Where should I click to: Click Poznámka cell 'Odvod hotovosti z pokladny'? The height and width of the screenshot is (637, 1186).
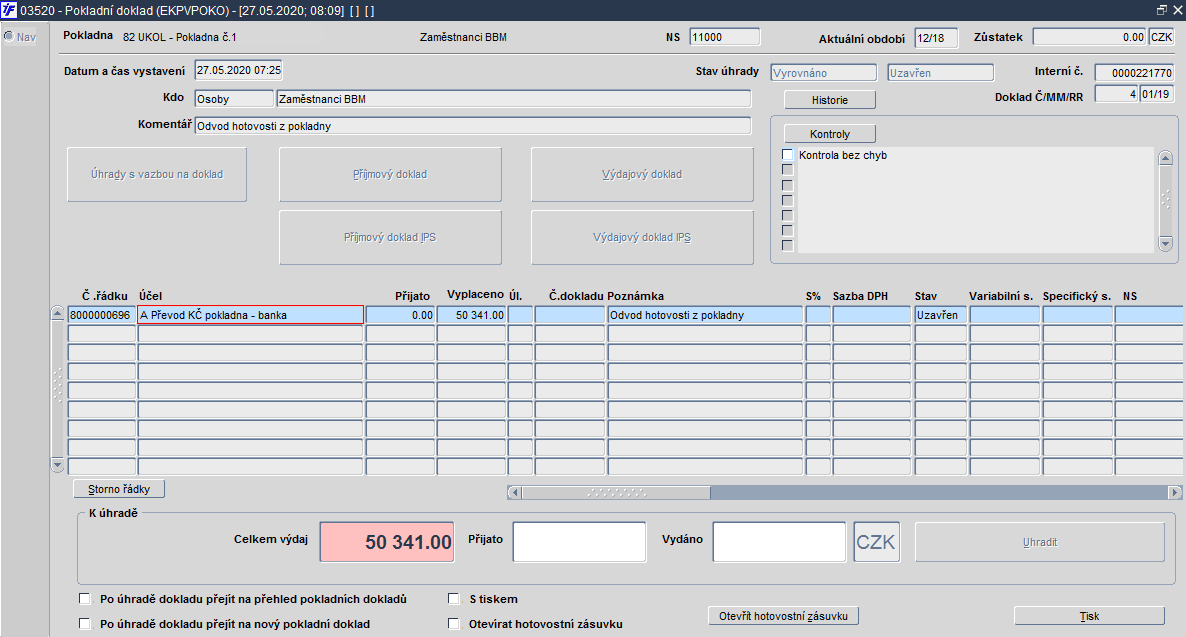[x=705, y=315]
